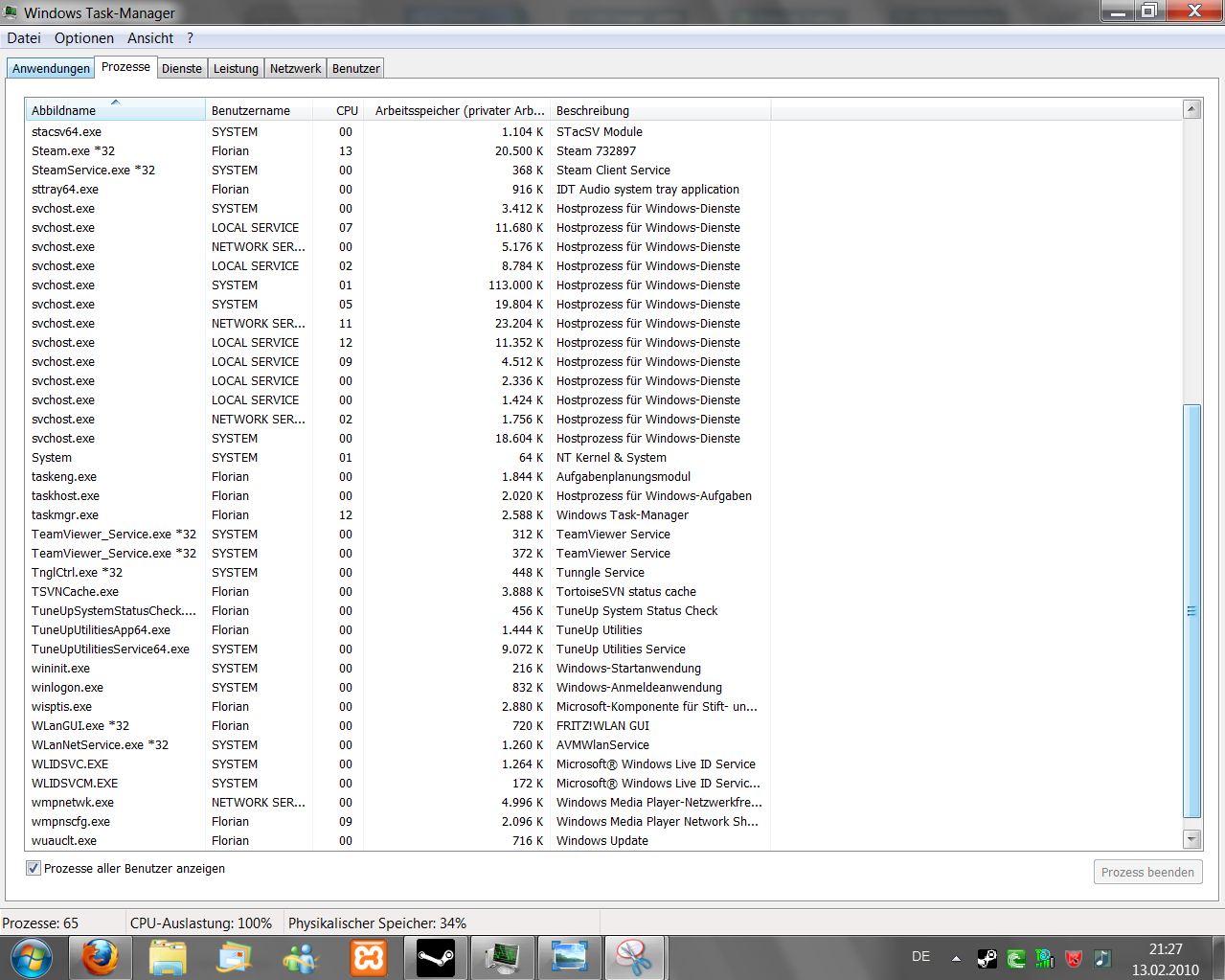1225x980 pixels.
Task: Switch to the Leistung tab
Action: coord(236,68)
